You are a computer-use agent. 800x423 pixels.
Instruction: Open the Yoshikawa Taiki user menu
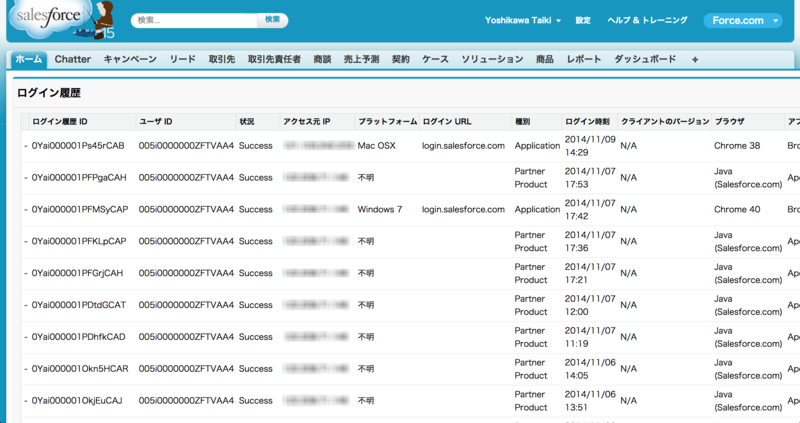pos(523,20)
